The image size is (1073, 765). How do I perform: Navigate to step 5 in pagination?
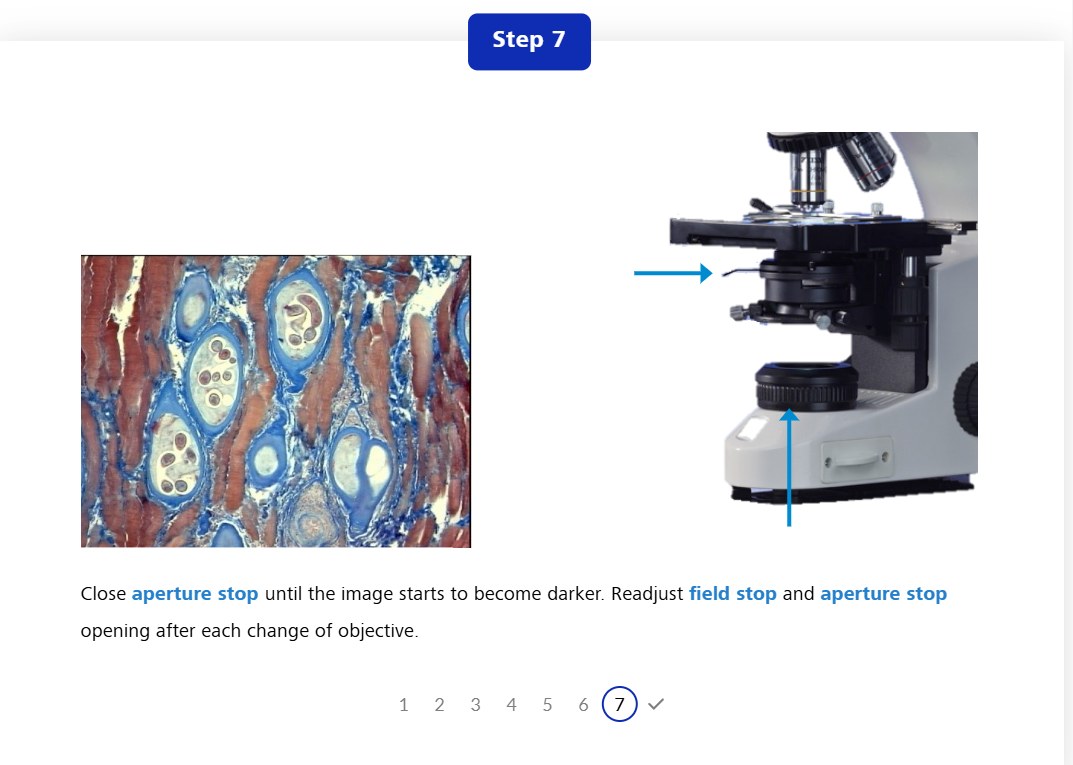547,705
